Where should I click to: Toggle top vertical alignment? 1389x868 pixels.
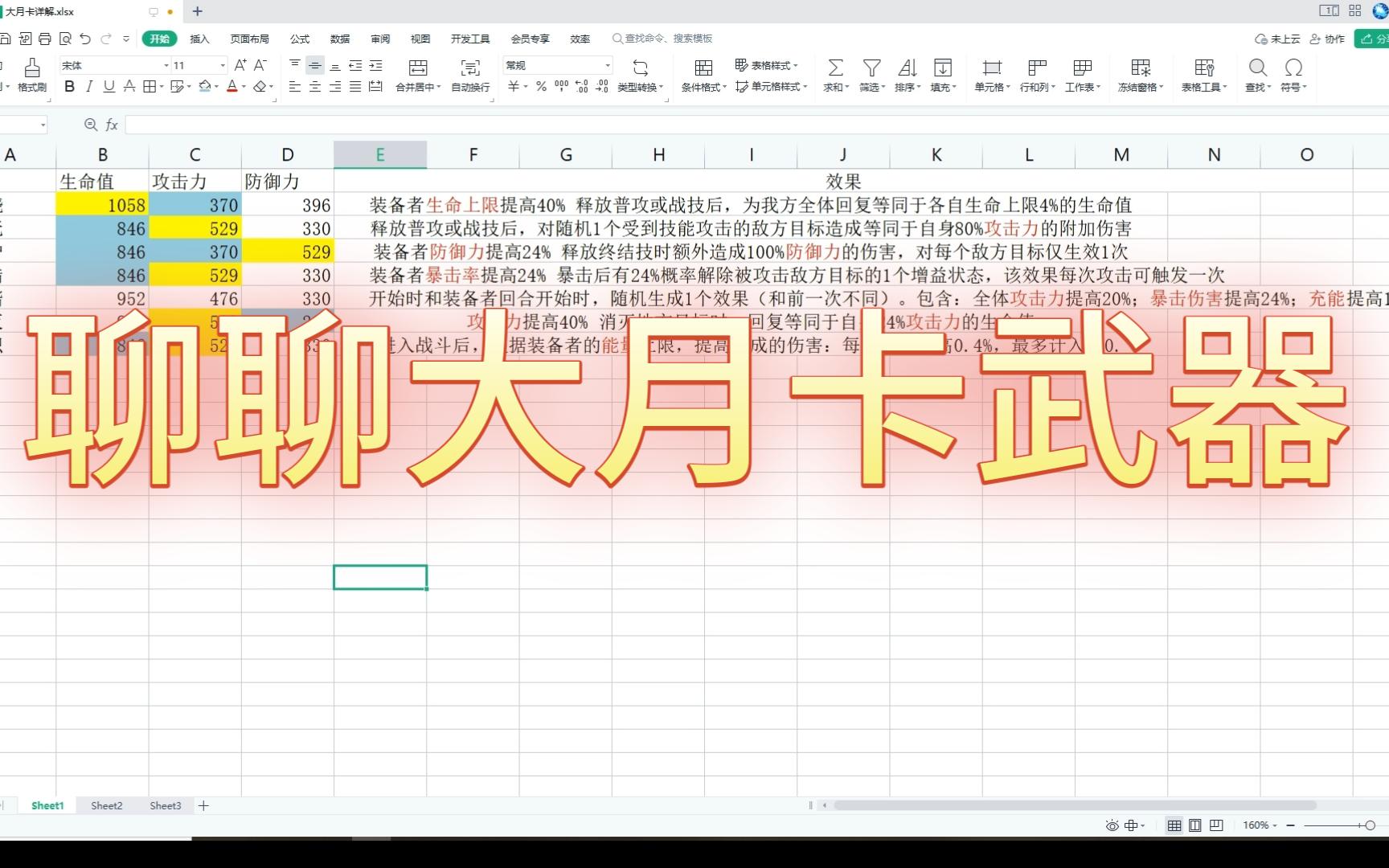click(295, 65)
